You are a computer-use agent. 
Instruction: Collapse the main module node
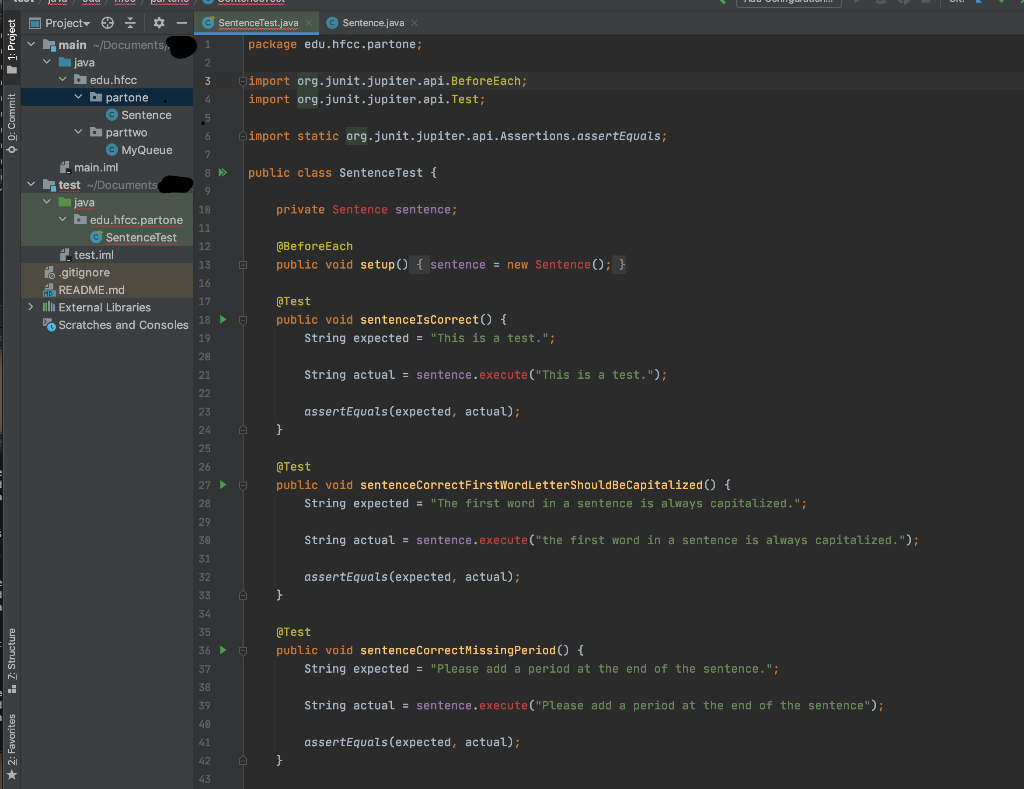31,44
